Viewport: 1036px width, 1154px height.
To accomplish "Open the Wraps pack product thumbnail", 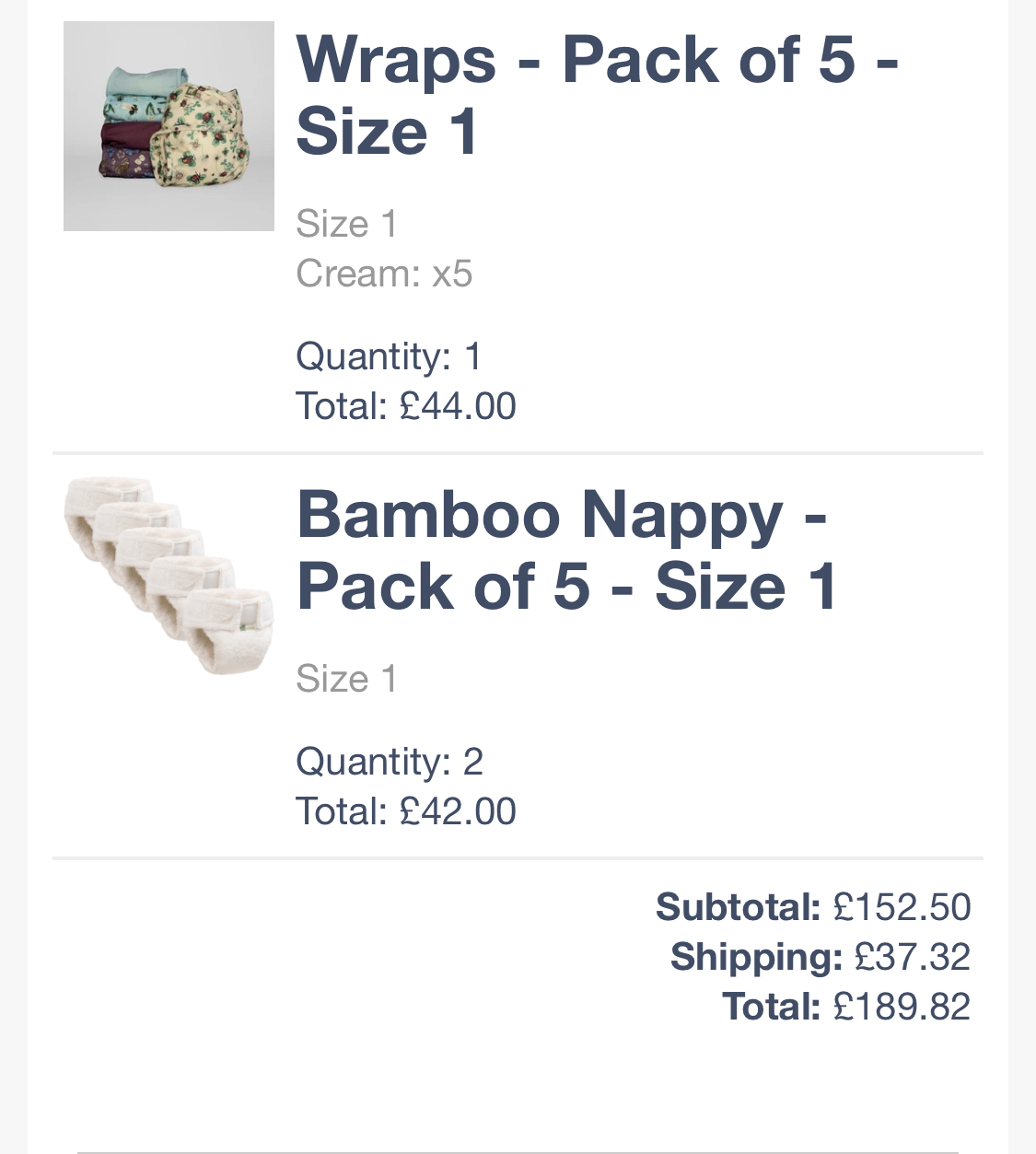I will [x=169, y=126].
